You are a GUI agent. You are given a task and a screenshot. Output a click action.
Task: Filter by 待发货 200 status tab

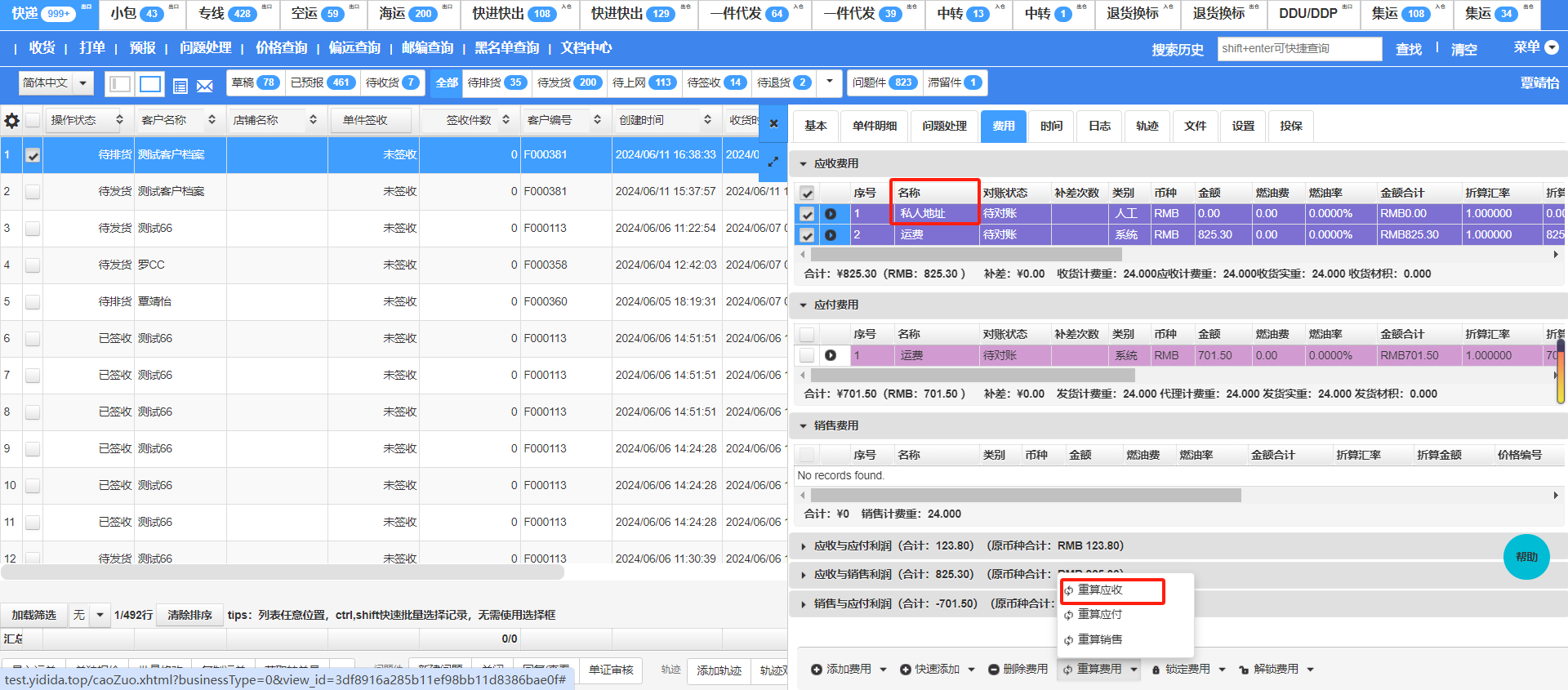(x=569, y=82)
